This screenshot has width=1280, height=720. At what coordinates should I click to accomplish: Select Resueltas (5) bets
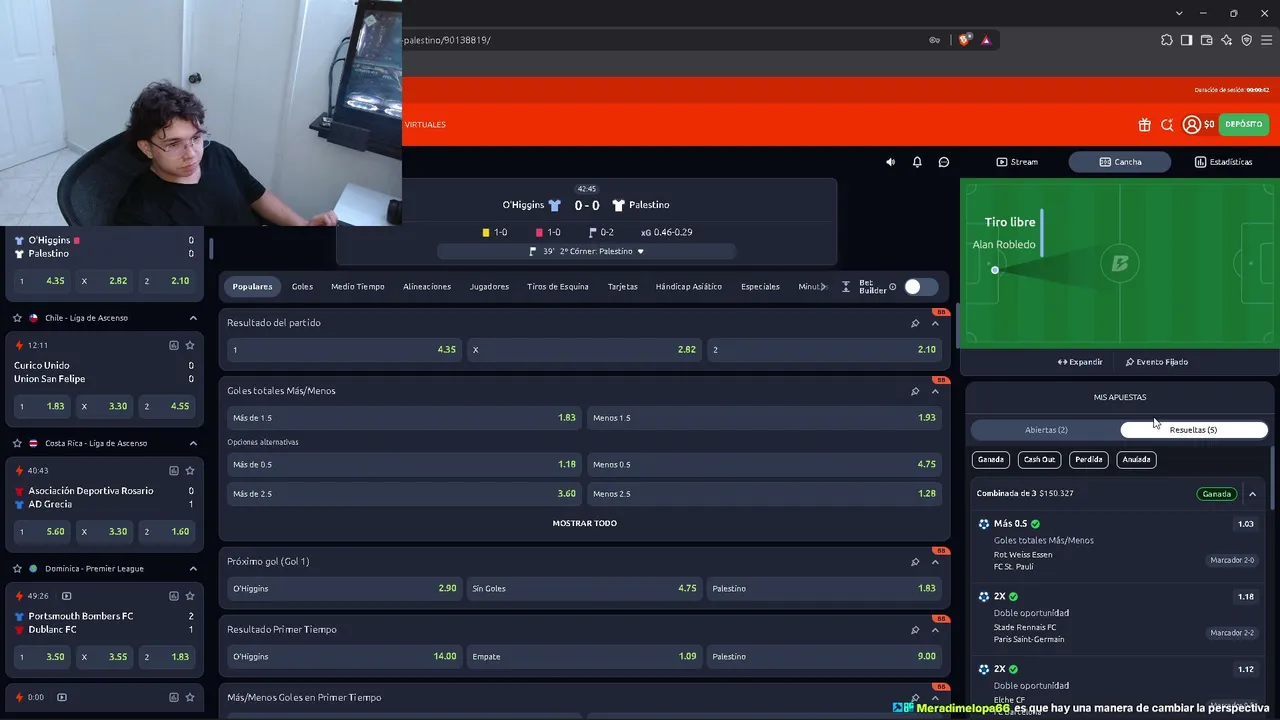coord(1194,430)
